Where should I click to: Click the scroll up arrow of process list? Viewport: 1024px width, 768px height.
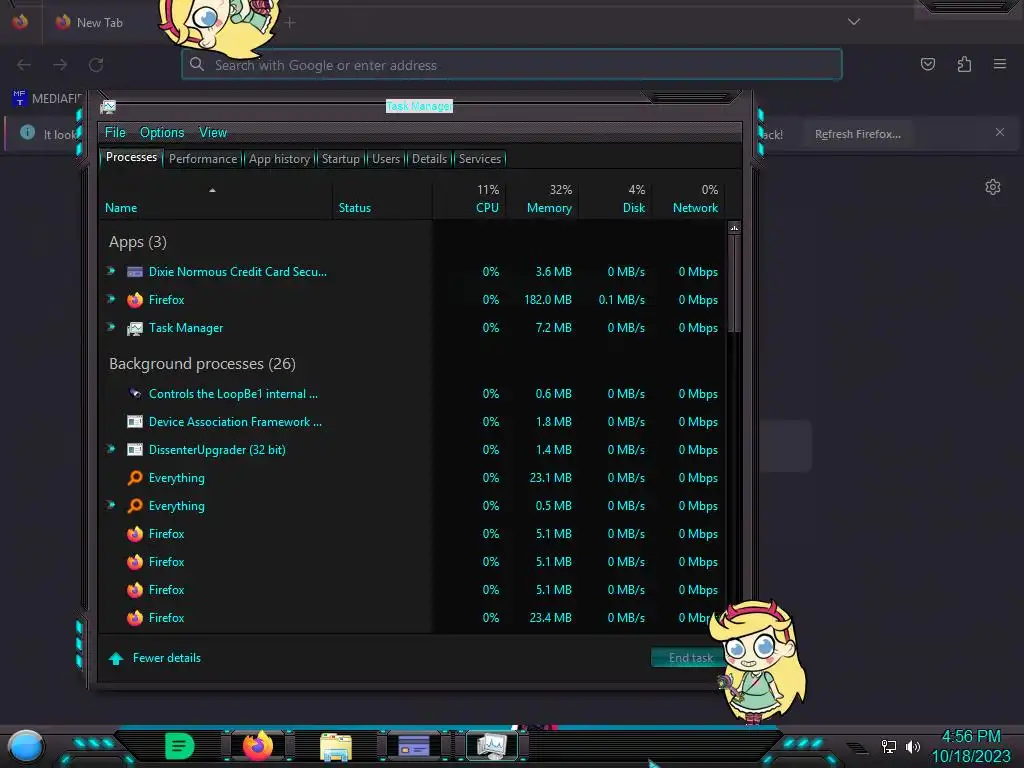pos(734,228)
